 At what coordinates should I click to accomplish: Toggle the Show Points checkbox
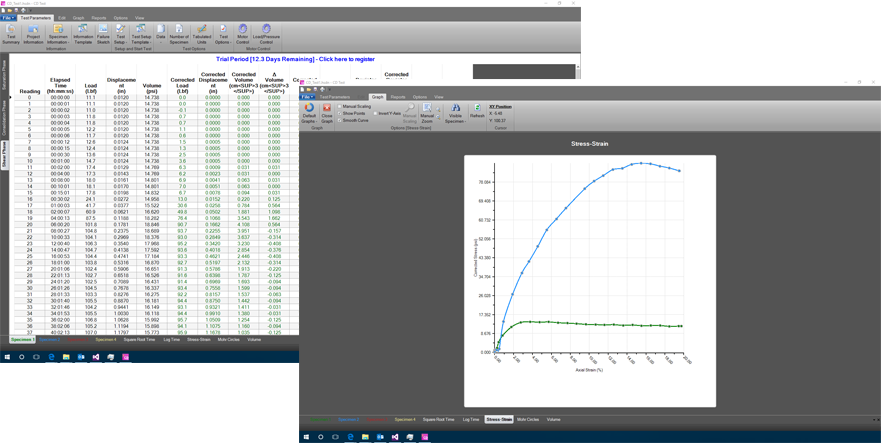[340, 113]
